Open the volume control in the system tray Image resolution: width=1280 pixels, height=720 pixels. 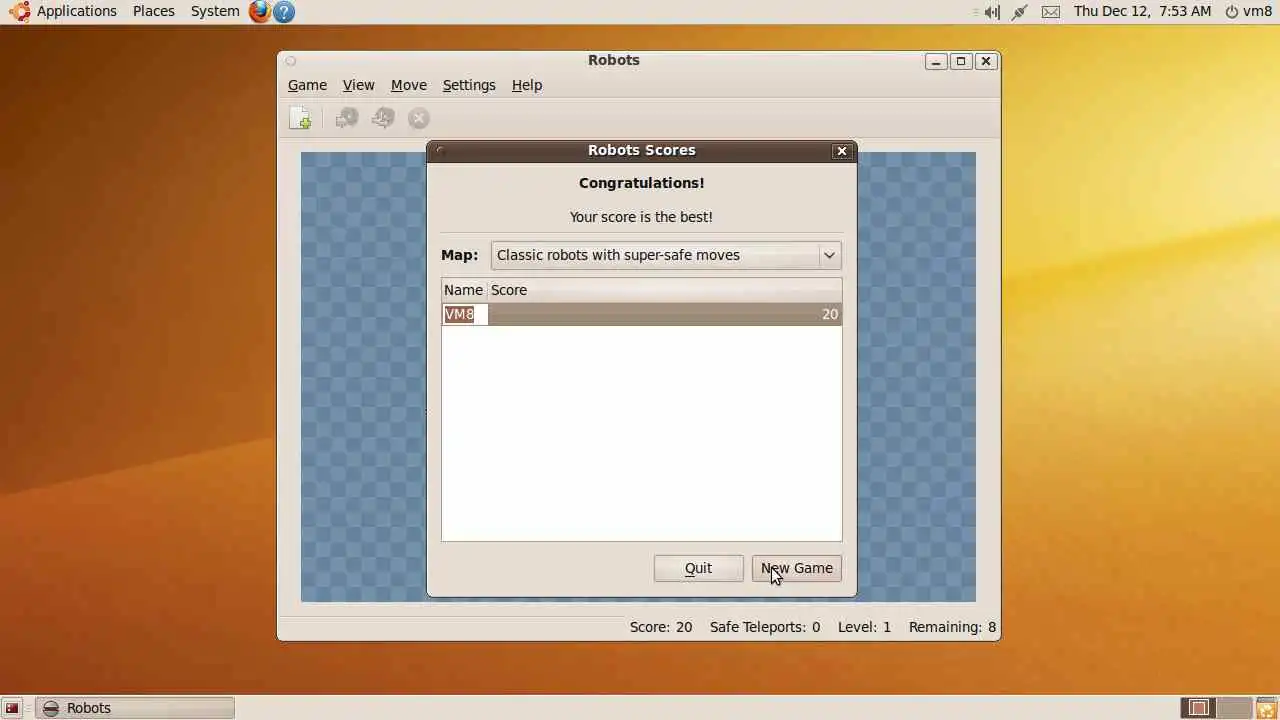(x=991, y=11)
